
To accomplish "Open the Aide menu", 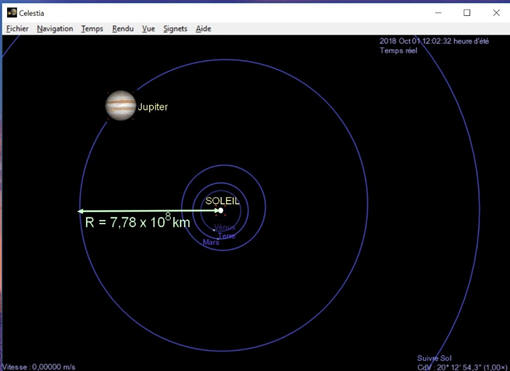I will click(x=203, y=29).
